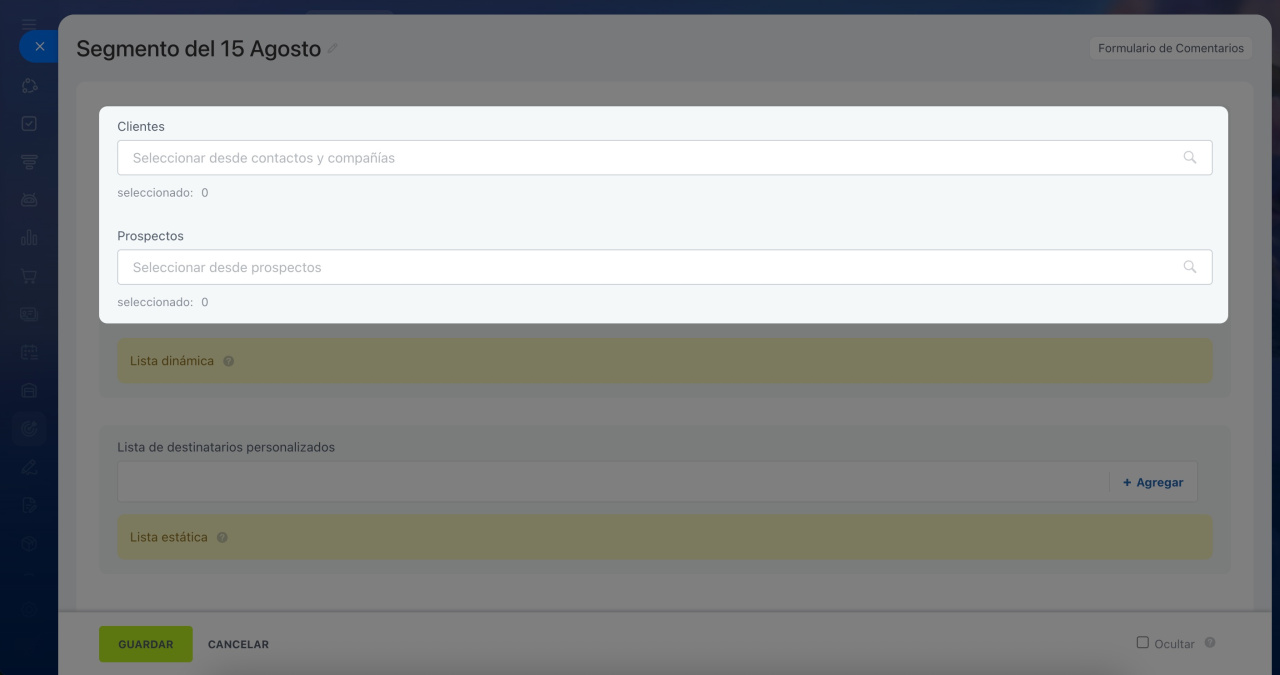Open the store box icon in sidebar
The width and height of the screenshot is (1280, 675).
[29, 390]
